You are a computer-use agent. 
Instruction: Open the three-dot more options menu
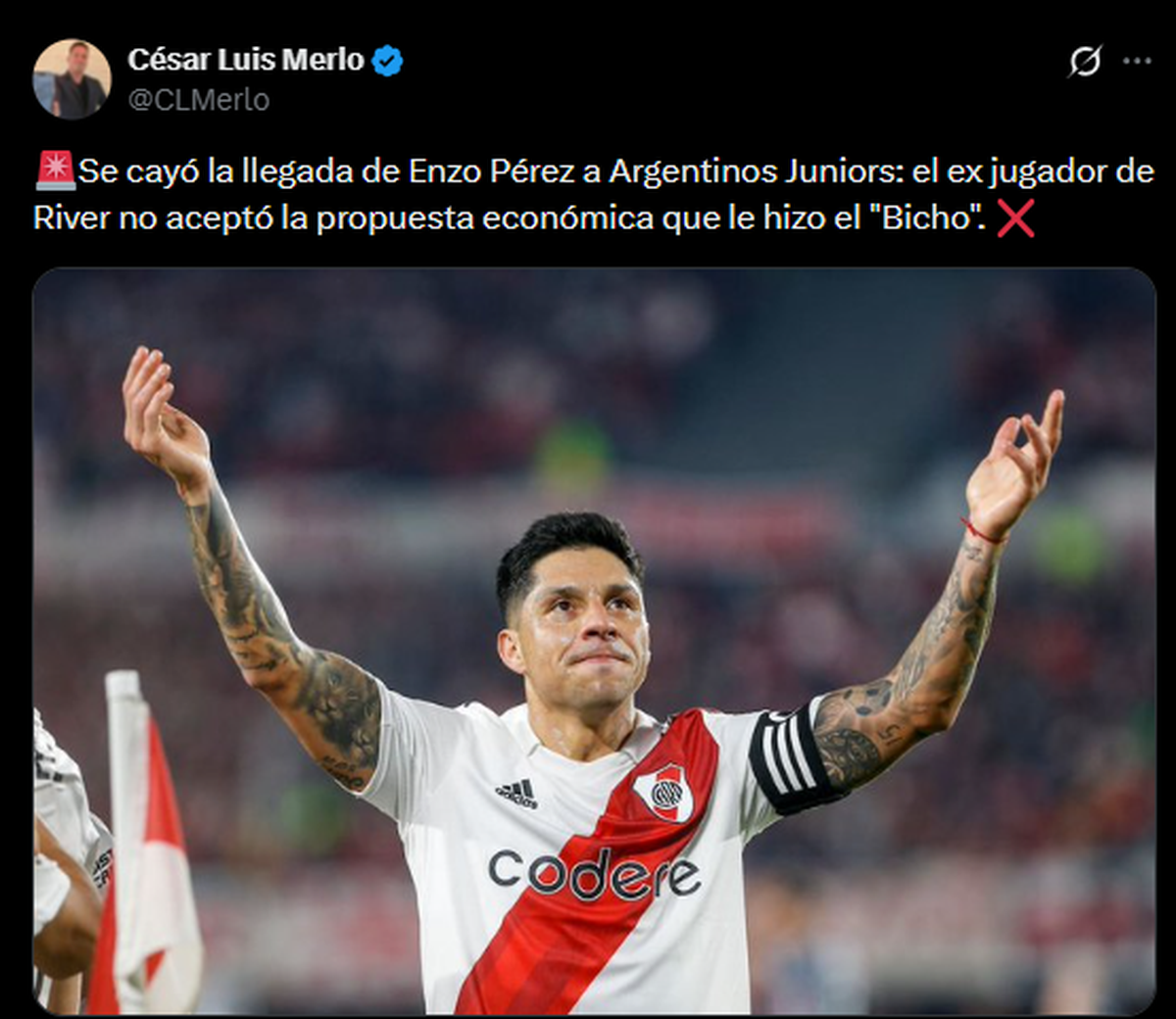point(1137,61)
